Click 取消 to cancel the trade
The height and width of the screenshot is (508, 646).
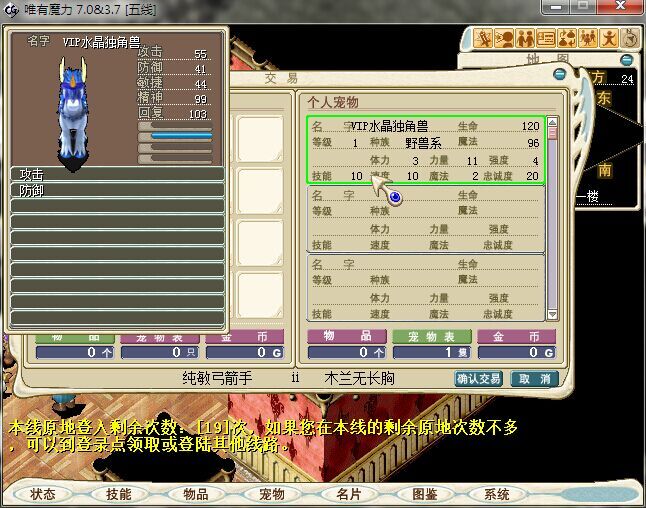[533, 379]
